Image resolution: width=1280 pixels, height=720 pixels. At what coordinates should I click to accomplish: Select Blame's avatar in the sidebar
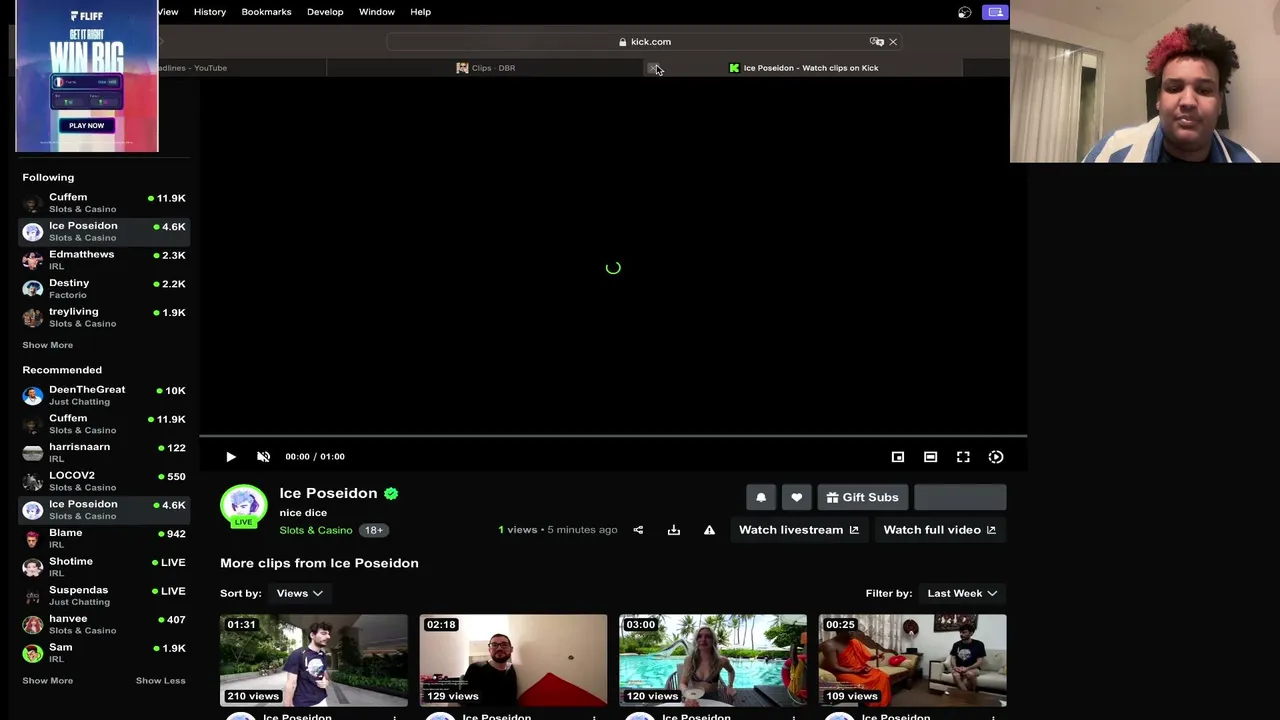pyautogui.click(x=33, y=539)
